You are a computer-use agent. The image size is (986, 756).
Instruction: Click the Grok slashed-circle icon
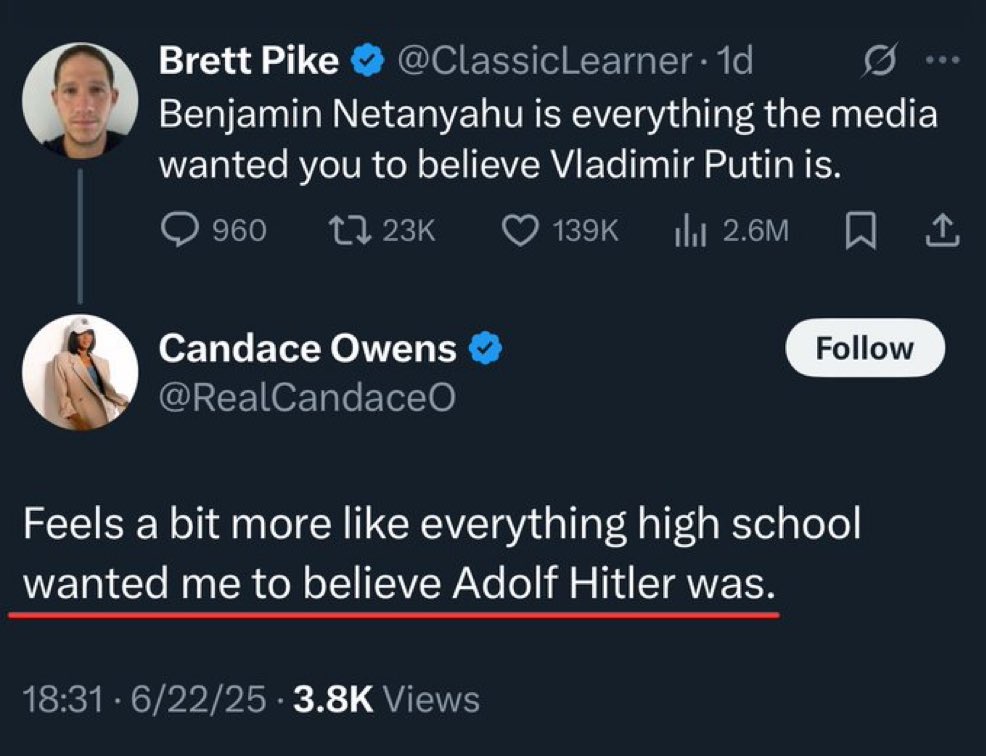[880, 60]
